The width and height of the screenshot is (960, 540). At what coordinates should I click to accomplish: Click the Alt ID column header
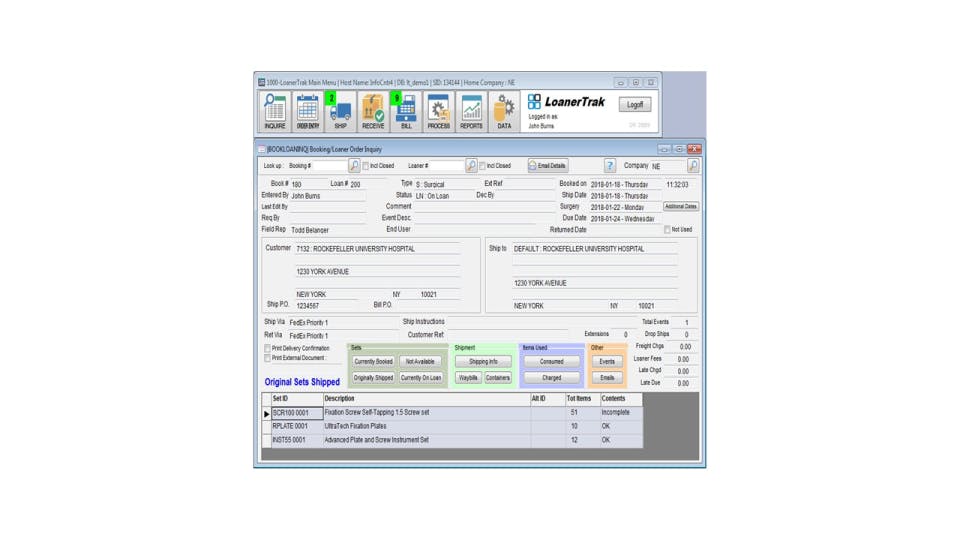tap(547, 399)
